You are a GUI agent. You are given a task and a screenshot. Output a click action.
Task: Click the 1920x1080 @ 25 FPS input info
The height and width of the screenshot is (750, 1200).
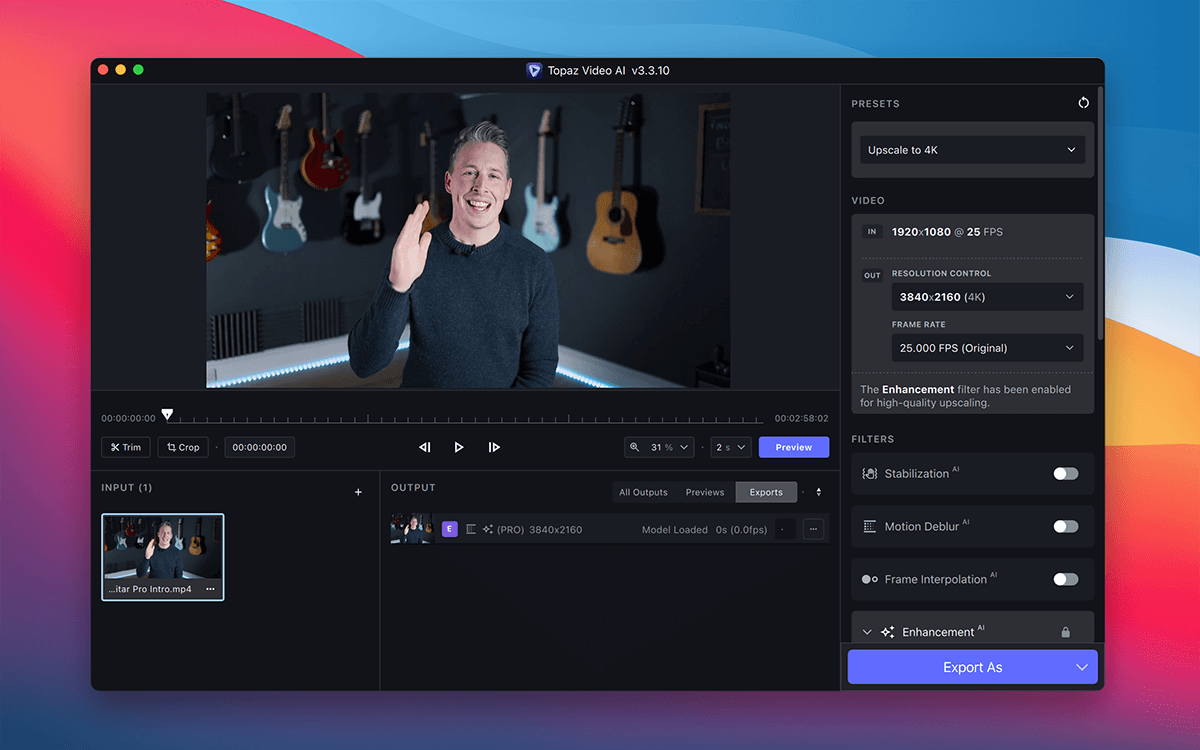947,232
